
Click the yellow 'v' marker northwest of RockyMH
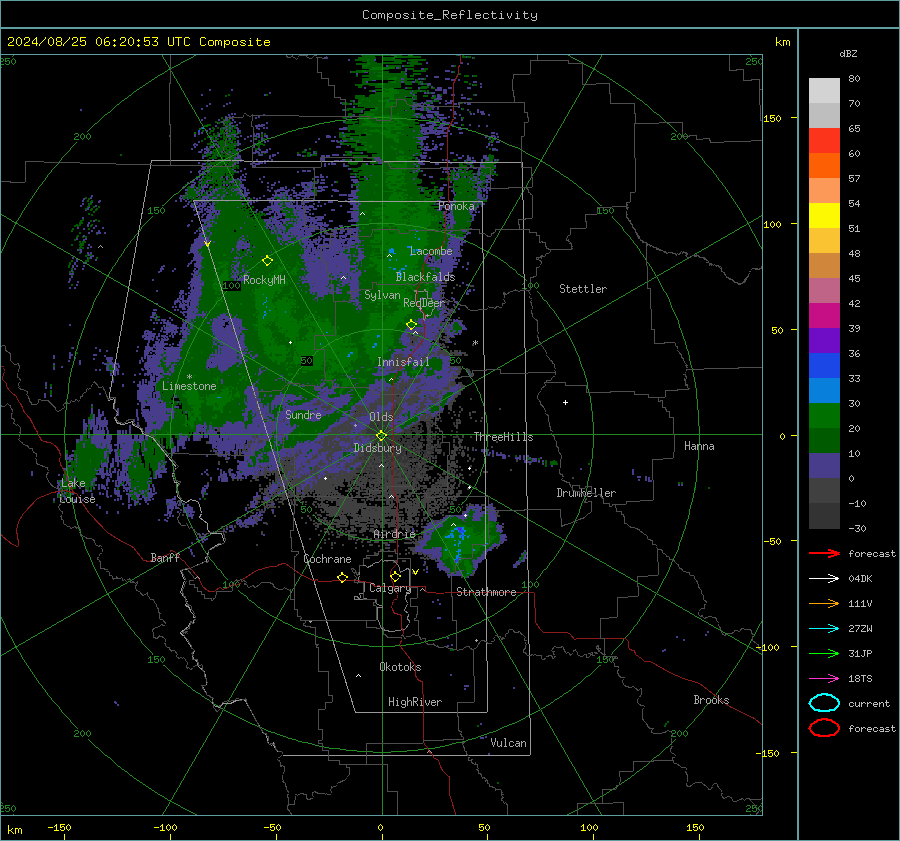point(207,244)
